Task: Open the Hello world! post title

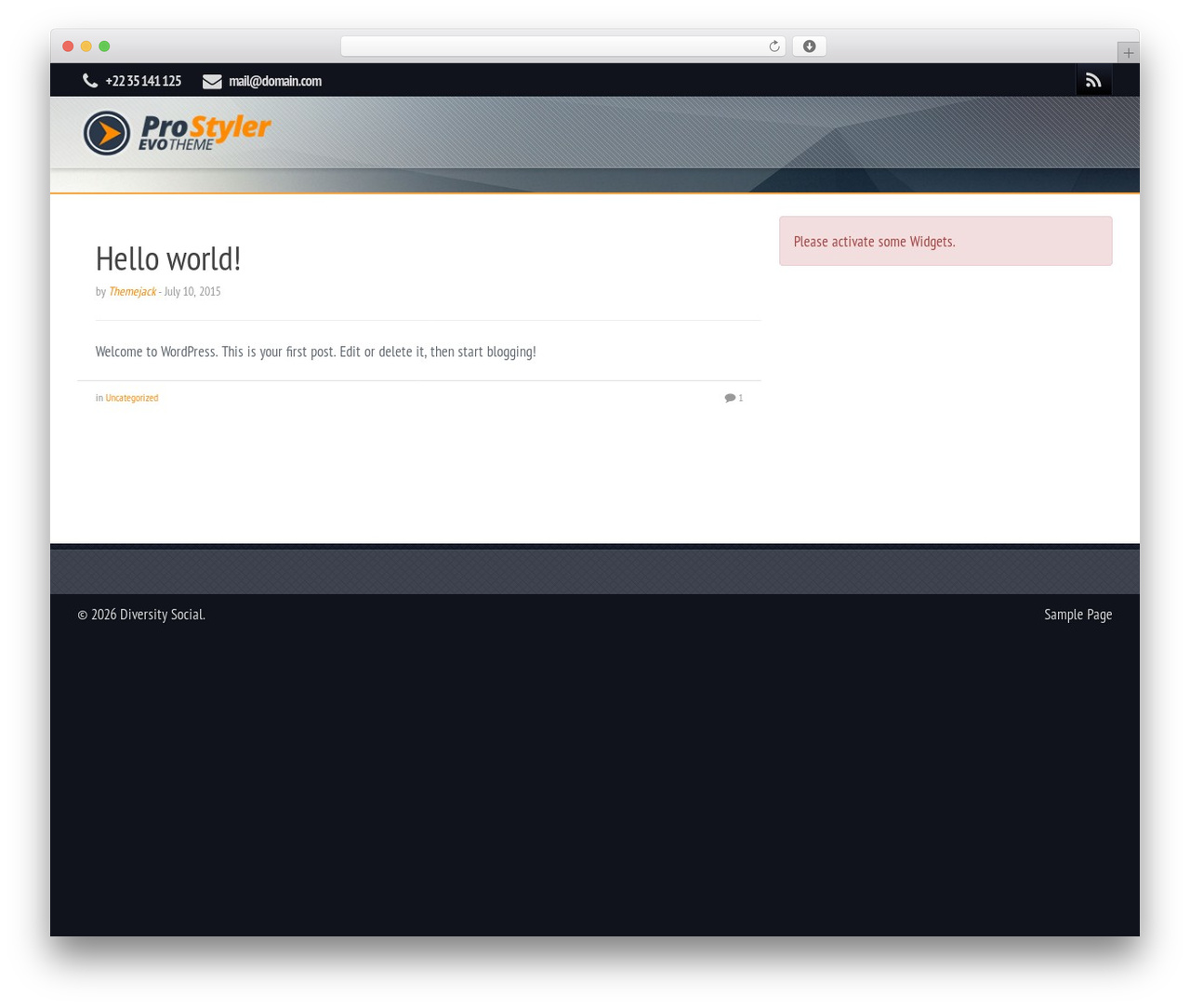Action: [168, 259]
